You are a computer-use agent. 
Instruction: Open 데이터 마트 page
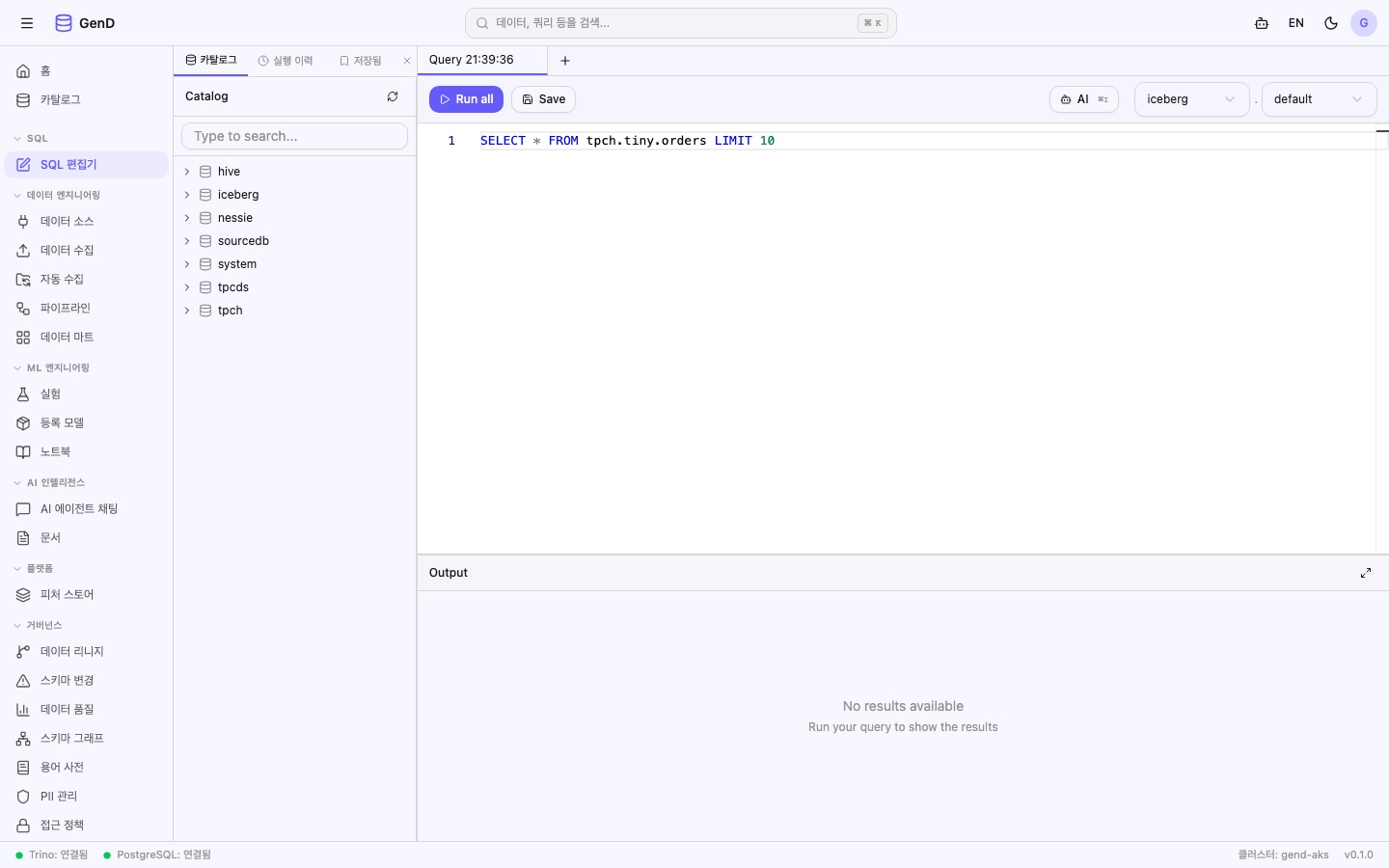pyautogui.click(x=87, y=338)
